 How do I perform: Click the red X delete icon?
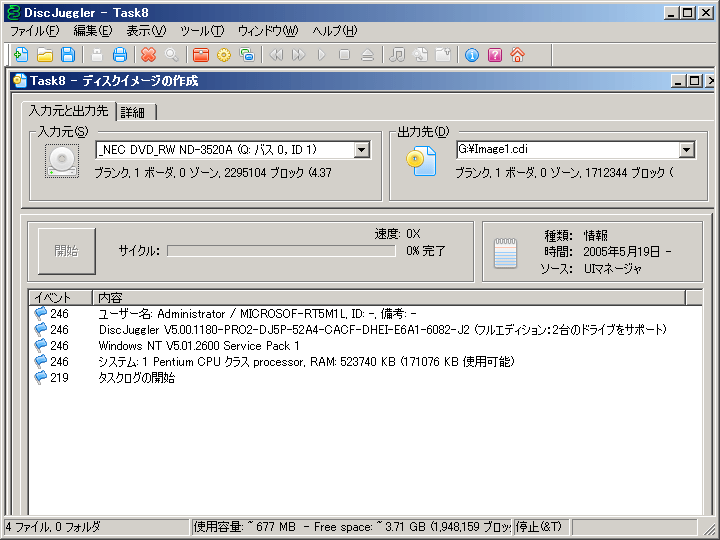tap(148, 55)
